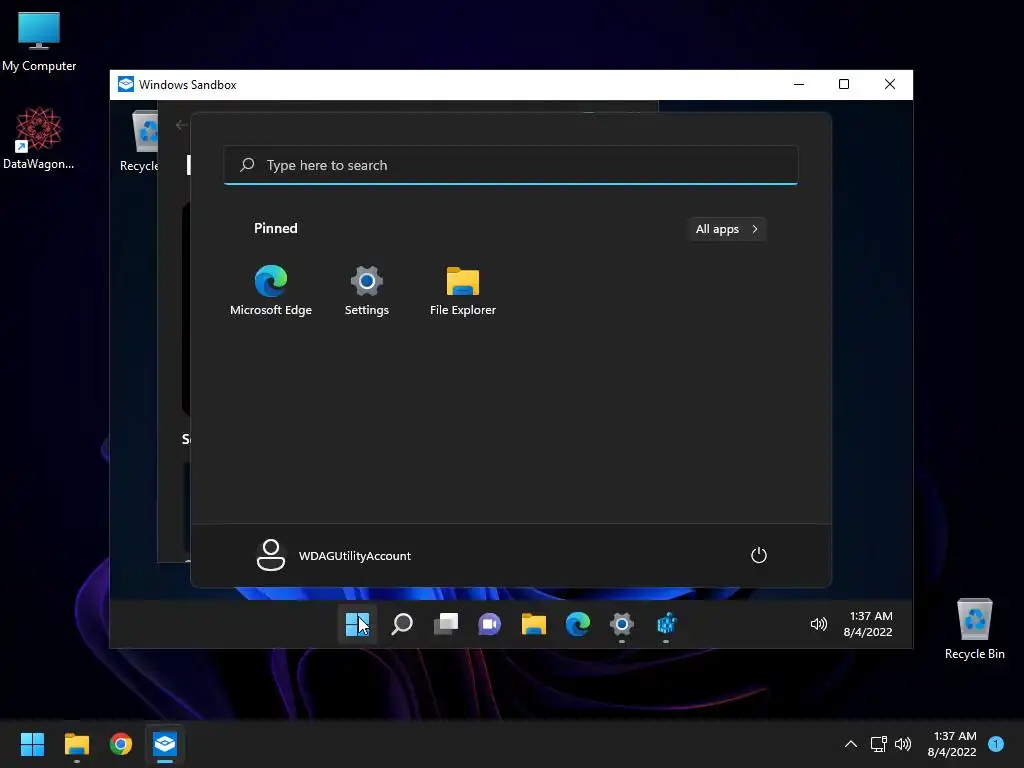Open WDAGUtilityAccount user menu
Image resolution: width=1024 pixels, height=768 pixels.
click(334, 555)
